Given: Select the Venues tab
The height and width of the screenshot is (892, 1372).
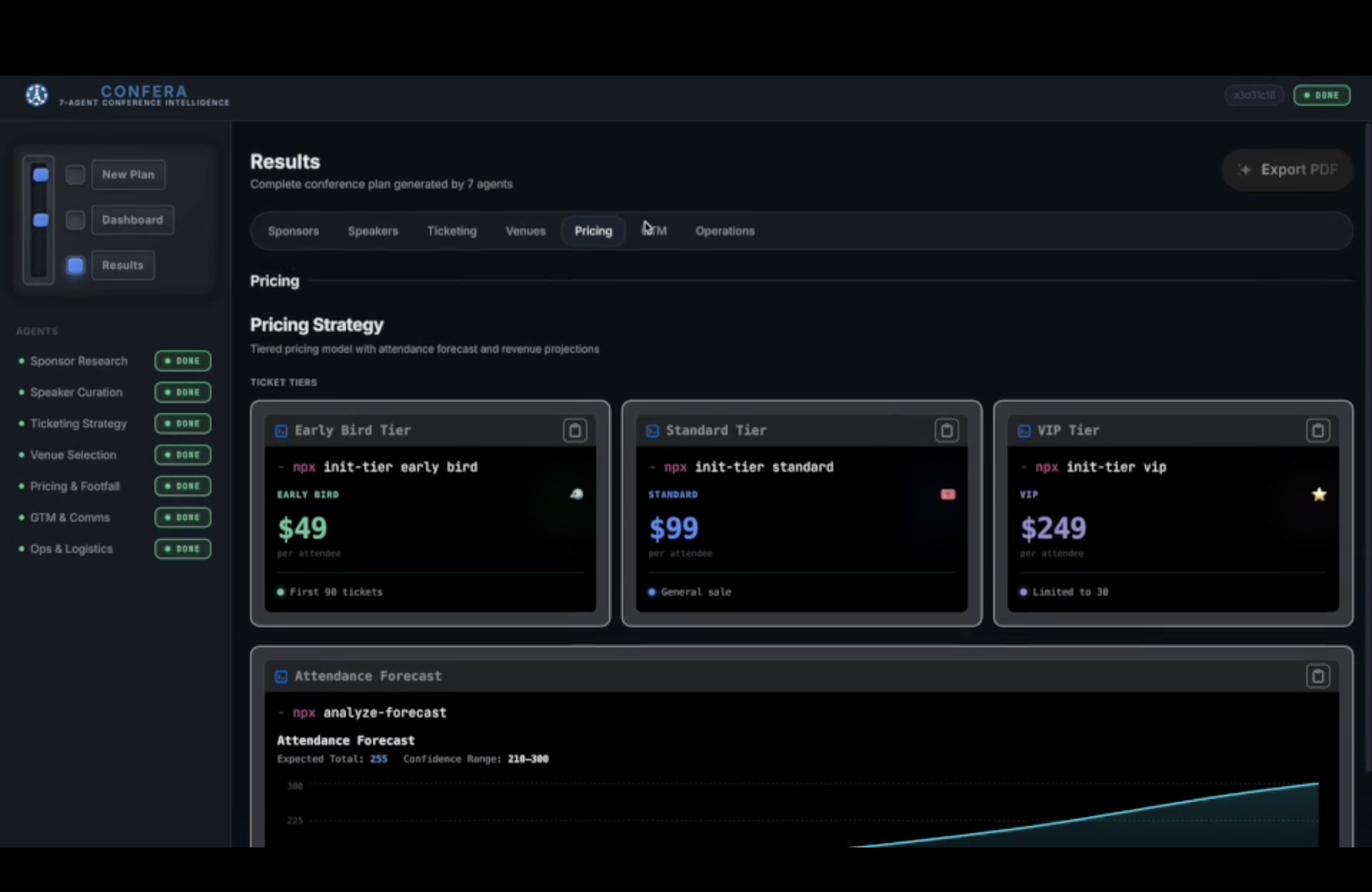Looking at the screenshot, I should (x=525, y=231).
